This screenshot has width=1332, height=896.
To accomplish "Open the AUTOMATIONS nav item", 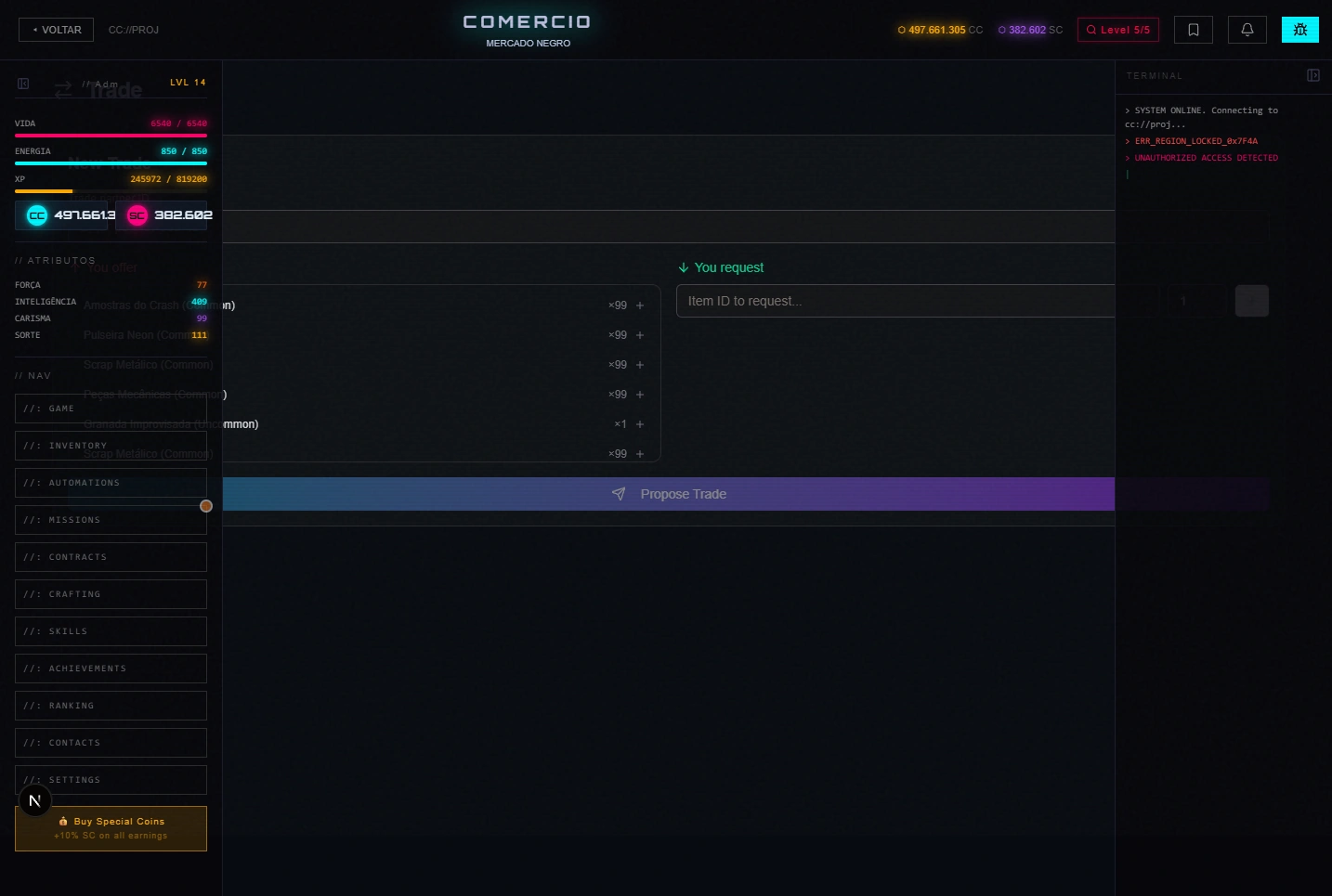I will [111, 483].
